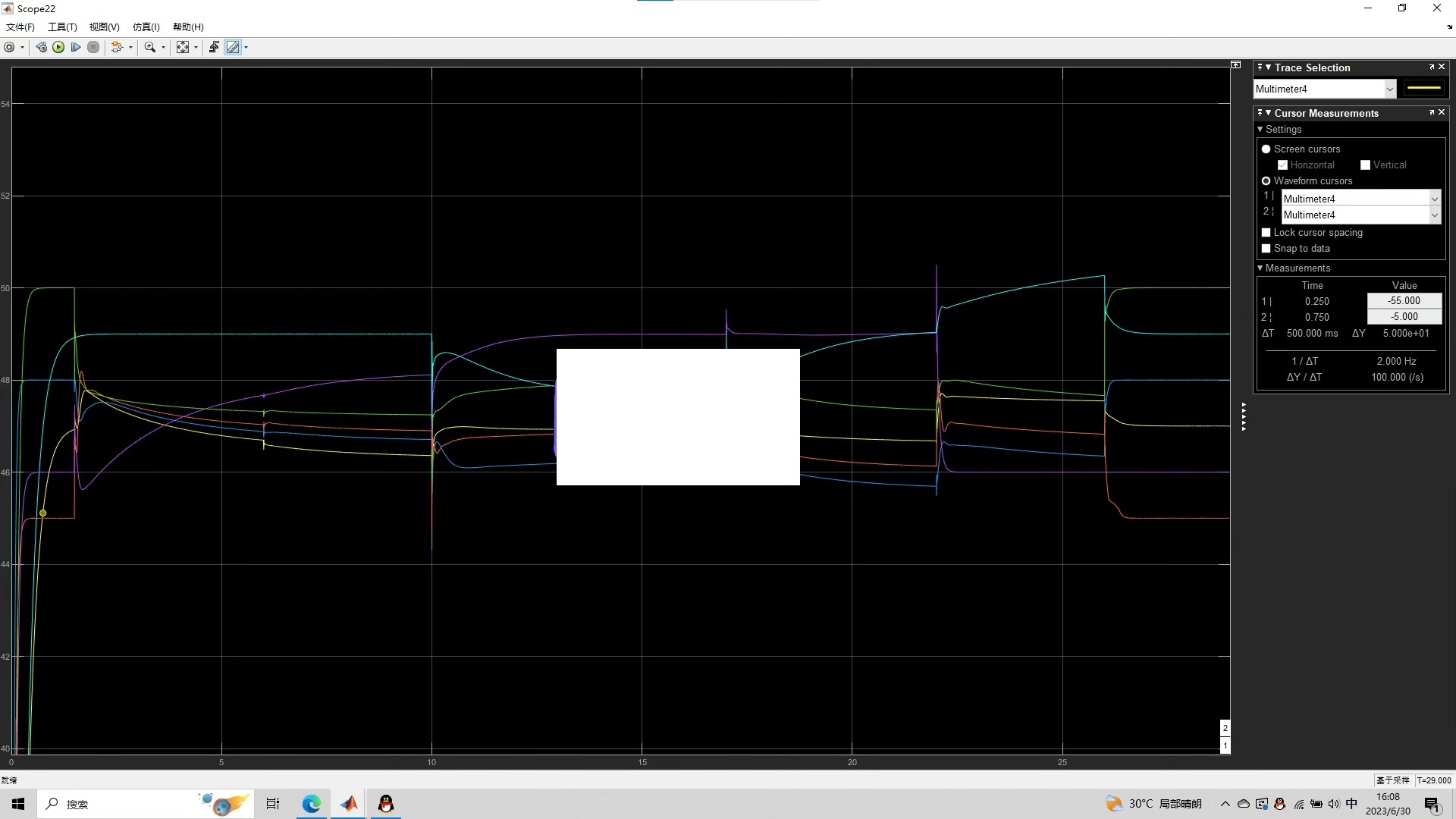Enable Lock cursor spacing checkbox
1456x819 pixels.
1266,233
